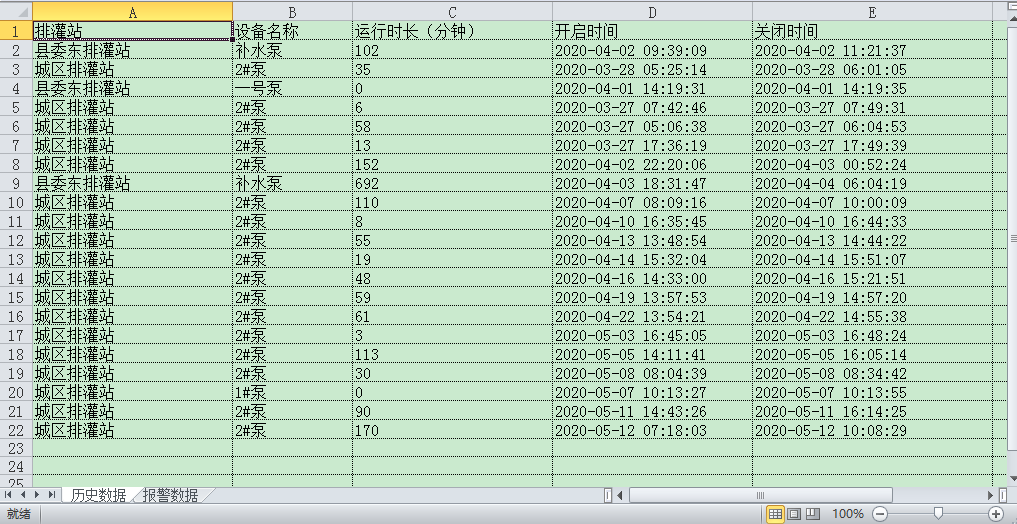The height and width of the screenshot is (524, 1017).
Task: Select column C header
Action: coord(452,12)
